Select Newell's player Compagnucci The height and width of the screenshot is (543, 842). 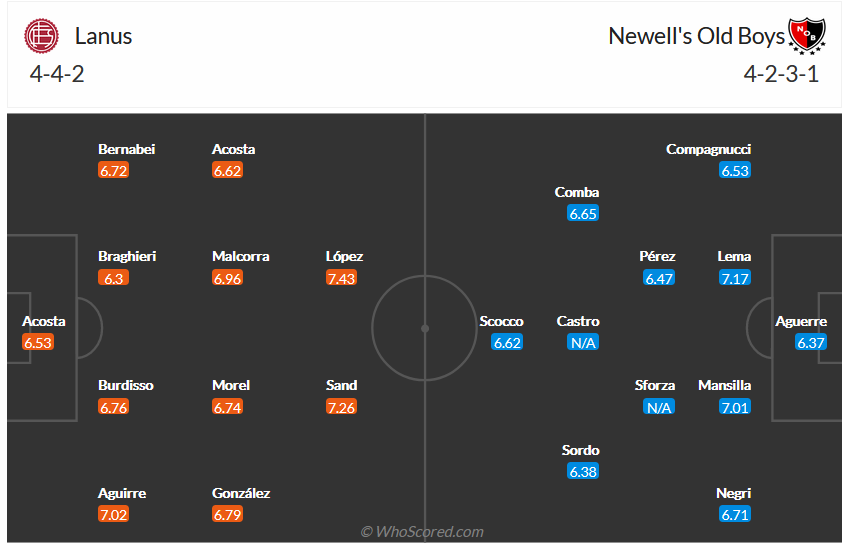click(x=708, y=150)
